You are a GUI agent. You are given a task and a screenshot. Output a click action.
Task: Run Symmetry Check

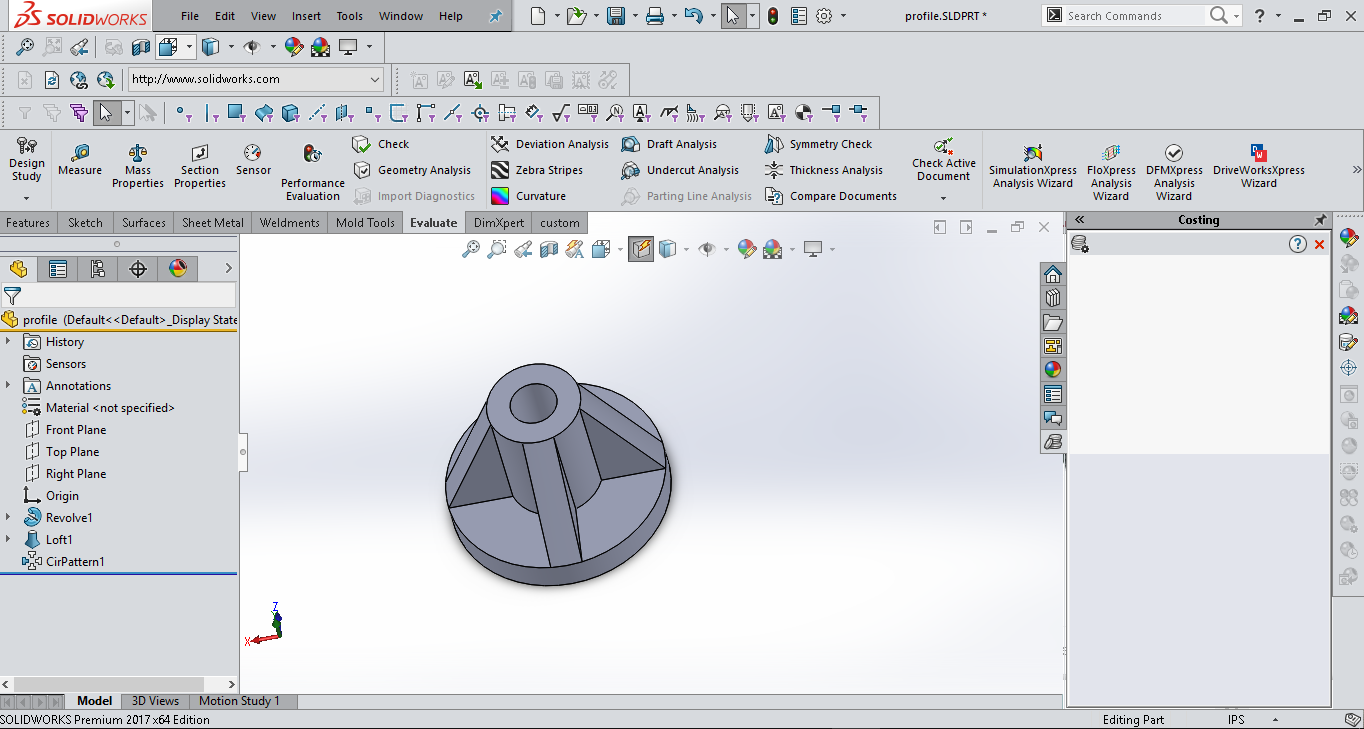point(819,144)
